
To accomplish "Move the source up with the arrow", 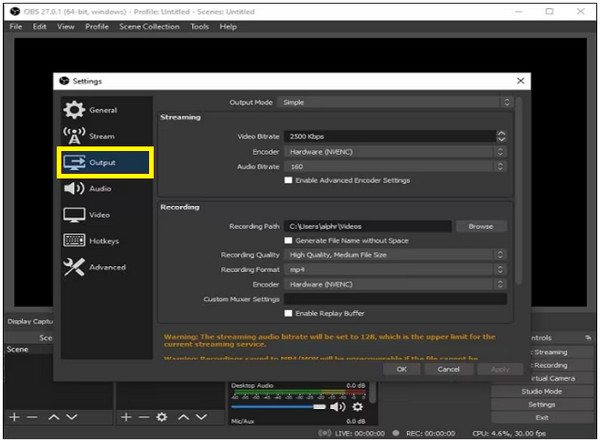I will 184,417.
